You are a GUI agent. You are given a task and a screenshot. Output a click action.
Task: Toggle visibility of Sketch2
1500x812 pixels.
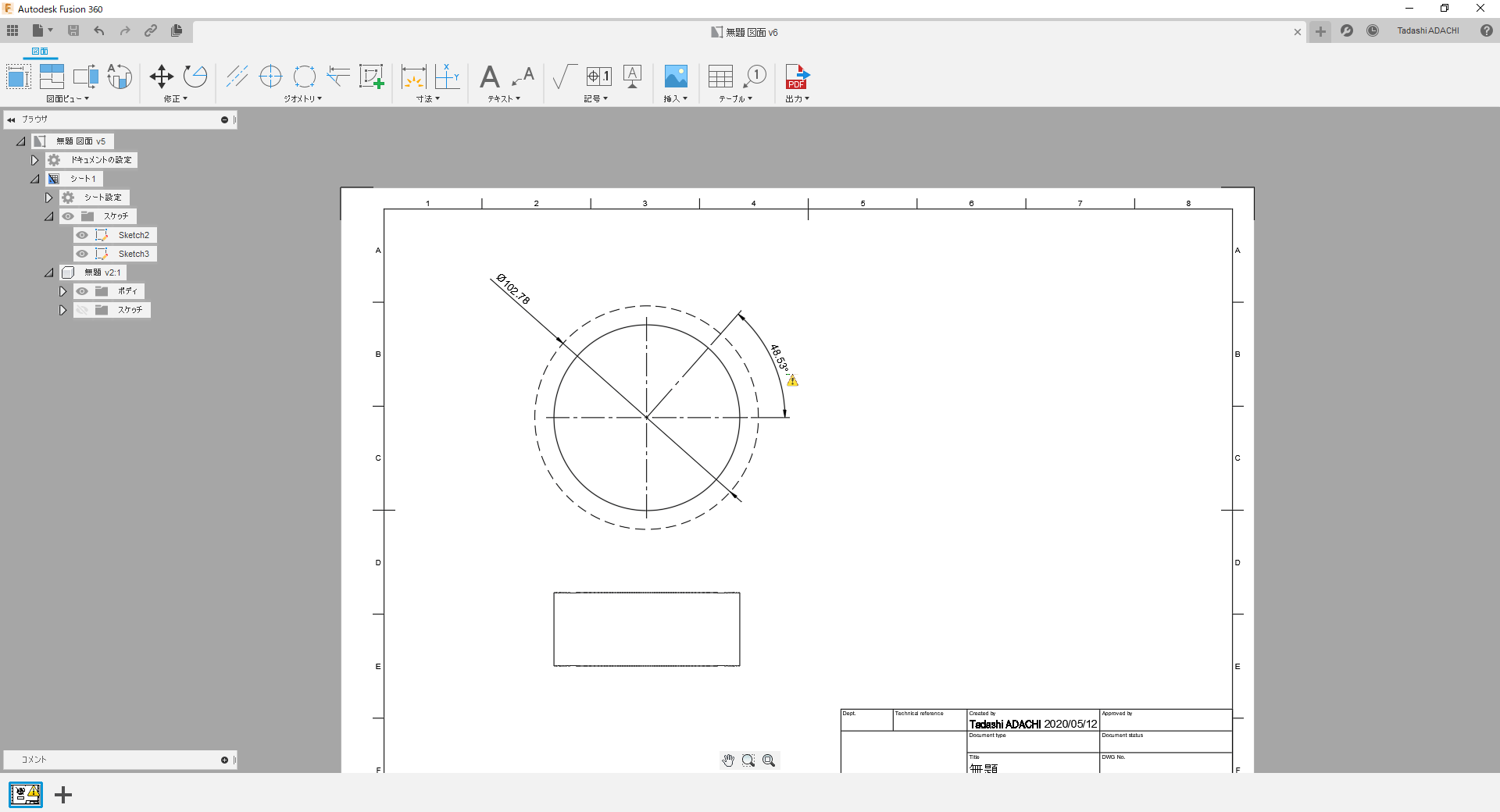click(x=82, y=235)
